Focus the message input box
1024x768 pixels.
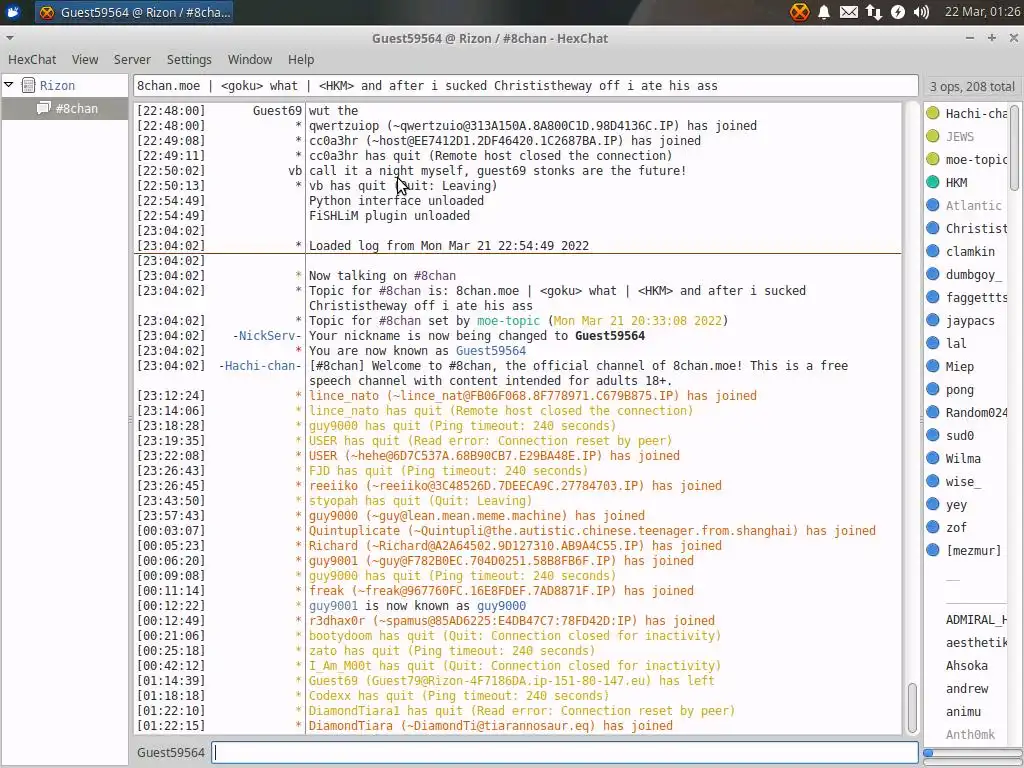pyautogui.click(x=565, y=752)
